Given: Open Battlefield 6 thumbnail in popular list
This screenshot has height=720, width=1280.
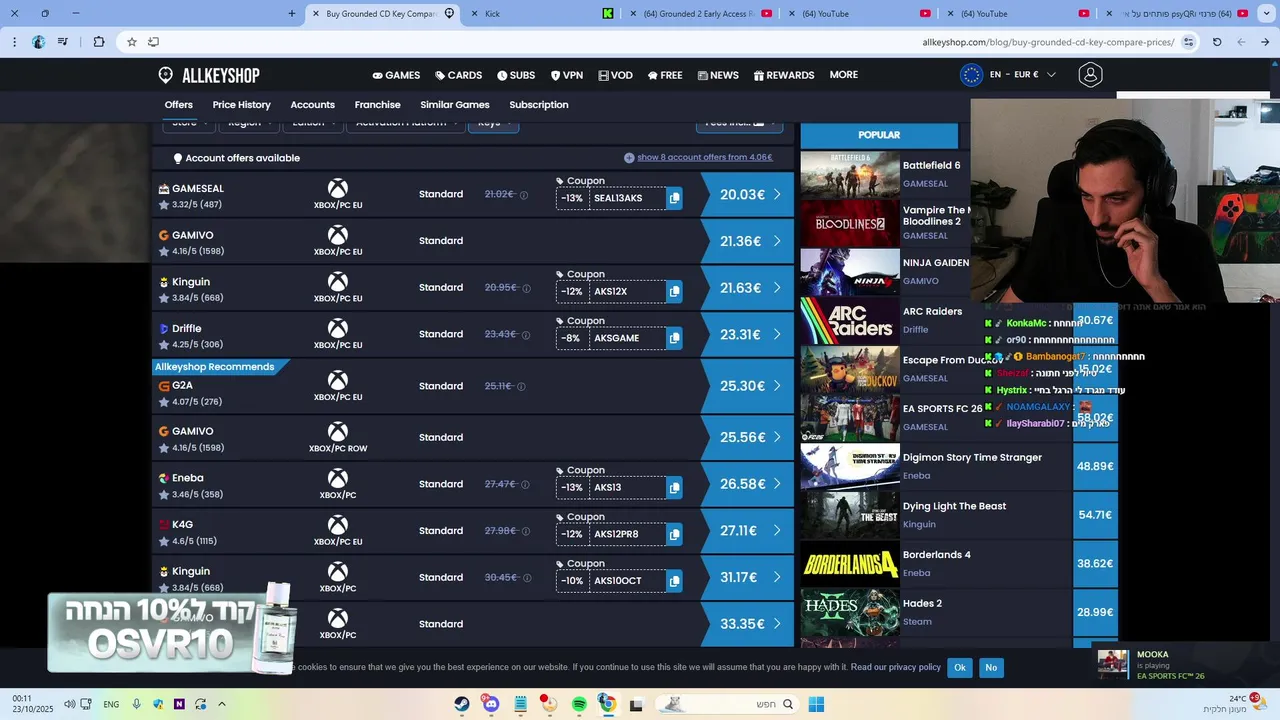Looking at the screenshot, I should (x=850, y=175).
